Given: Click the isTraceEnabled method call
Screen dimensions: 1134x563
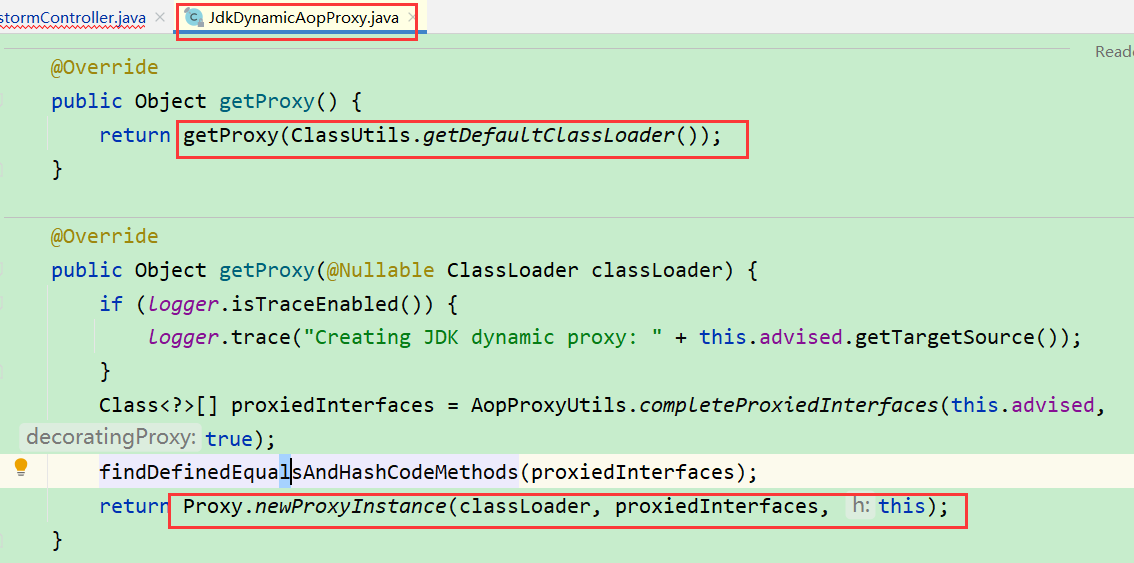Looking at the screenshot, I should pyautogui.click(x=314, y=304).
